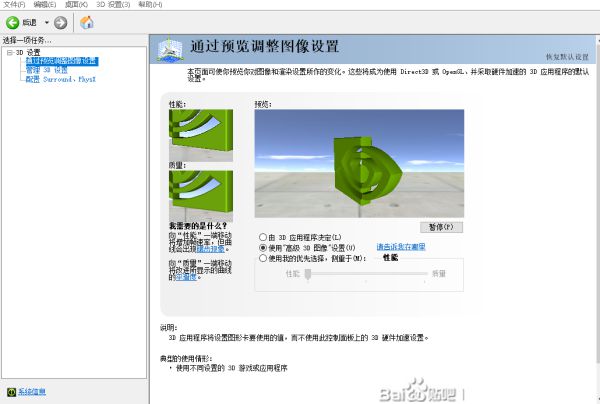
Task: Click the green Back arrow icon
Action: pyautogui.click(x=13, y=22)
